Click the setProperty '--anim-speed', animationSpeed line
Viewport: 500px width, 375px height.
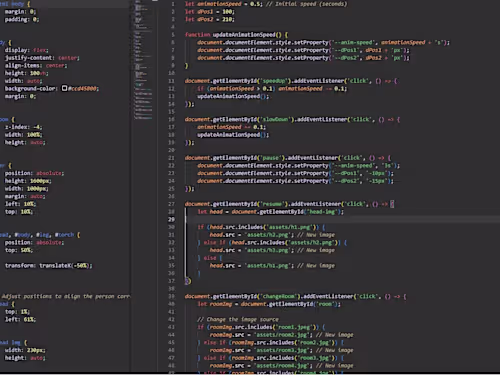[323, 42]
